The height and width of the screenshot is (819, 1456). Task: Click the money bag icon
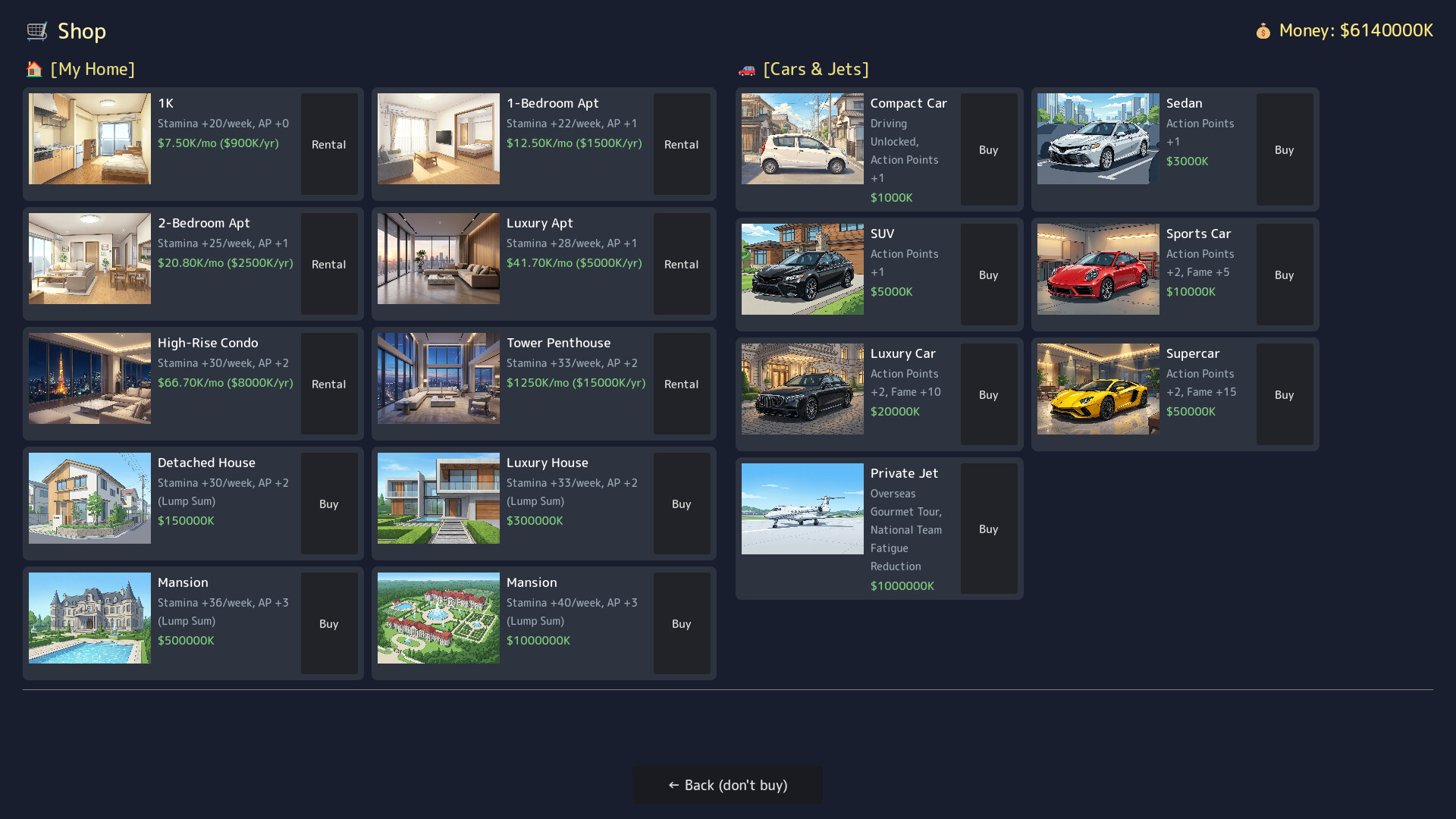1263,31
